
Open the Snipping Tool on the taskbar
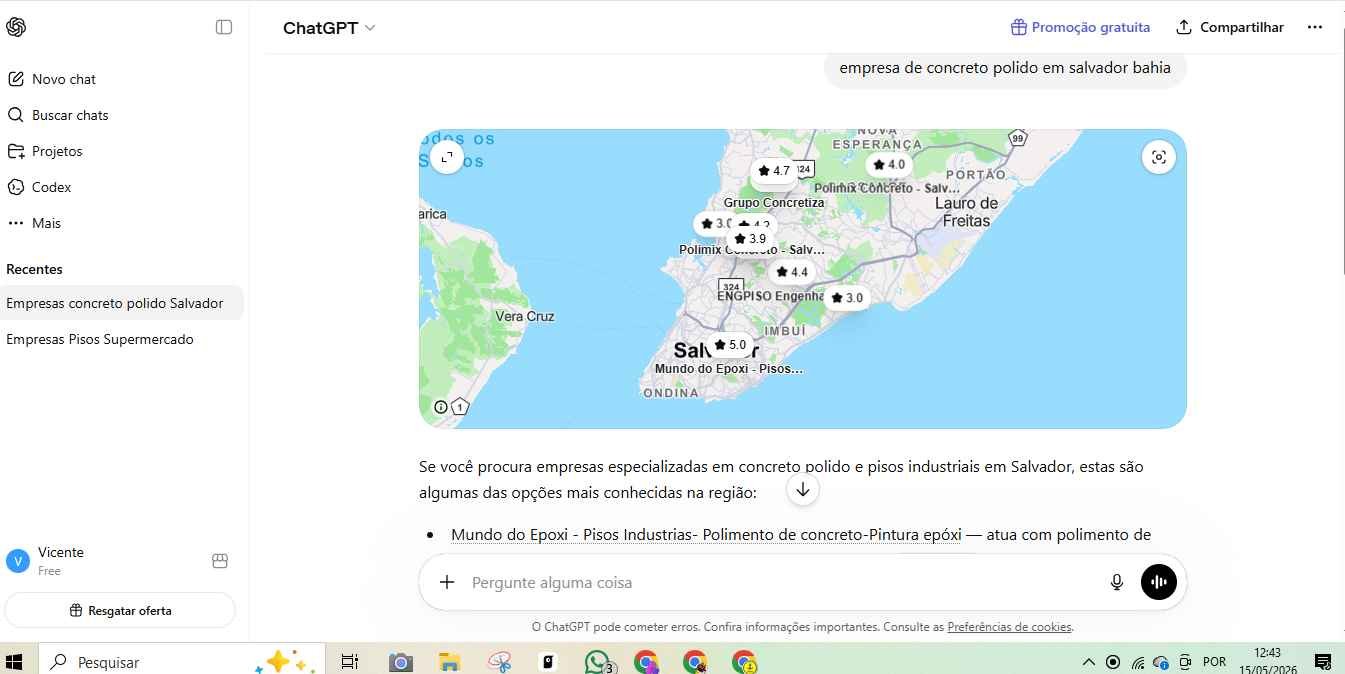[x=499, y=661]
